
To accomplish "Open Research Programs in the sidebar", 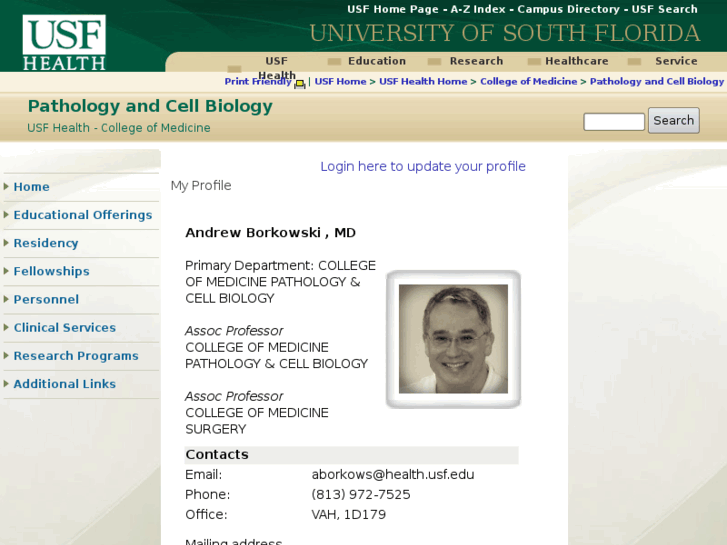I will 76,356.
